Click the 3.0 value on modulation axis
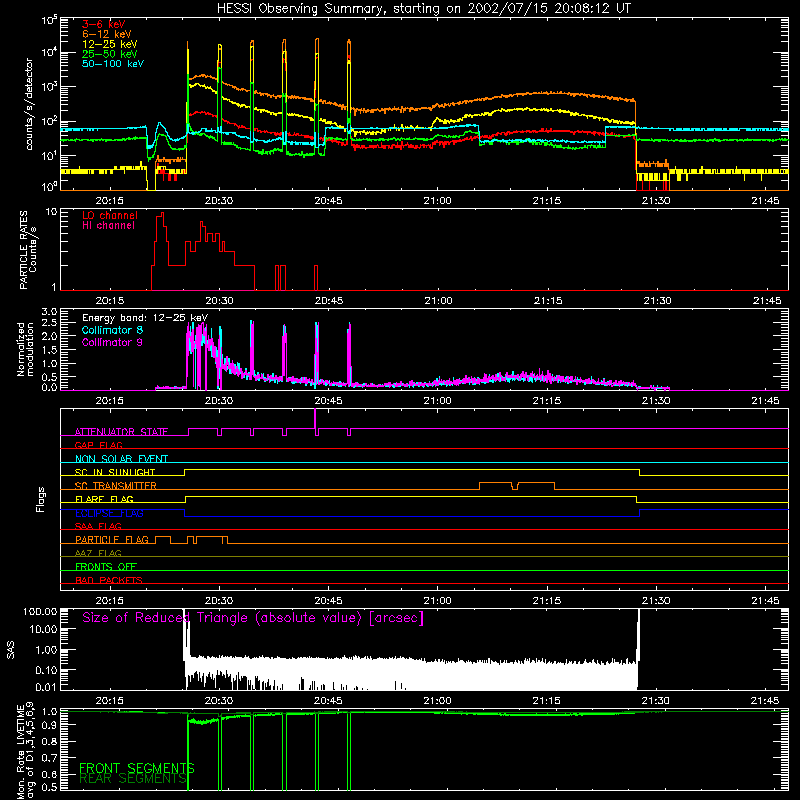Screen dimensions: 800x800 click(49, 312)
